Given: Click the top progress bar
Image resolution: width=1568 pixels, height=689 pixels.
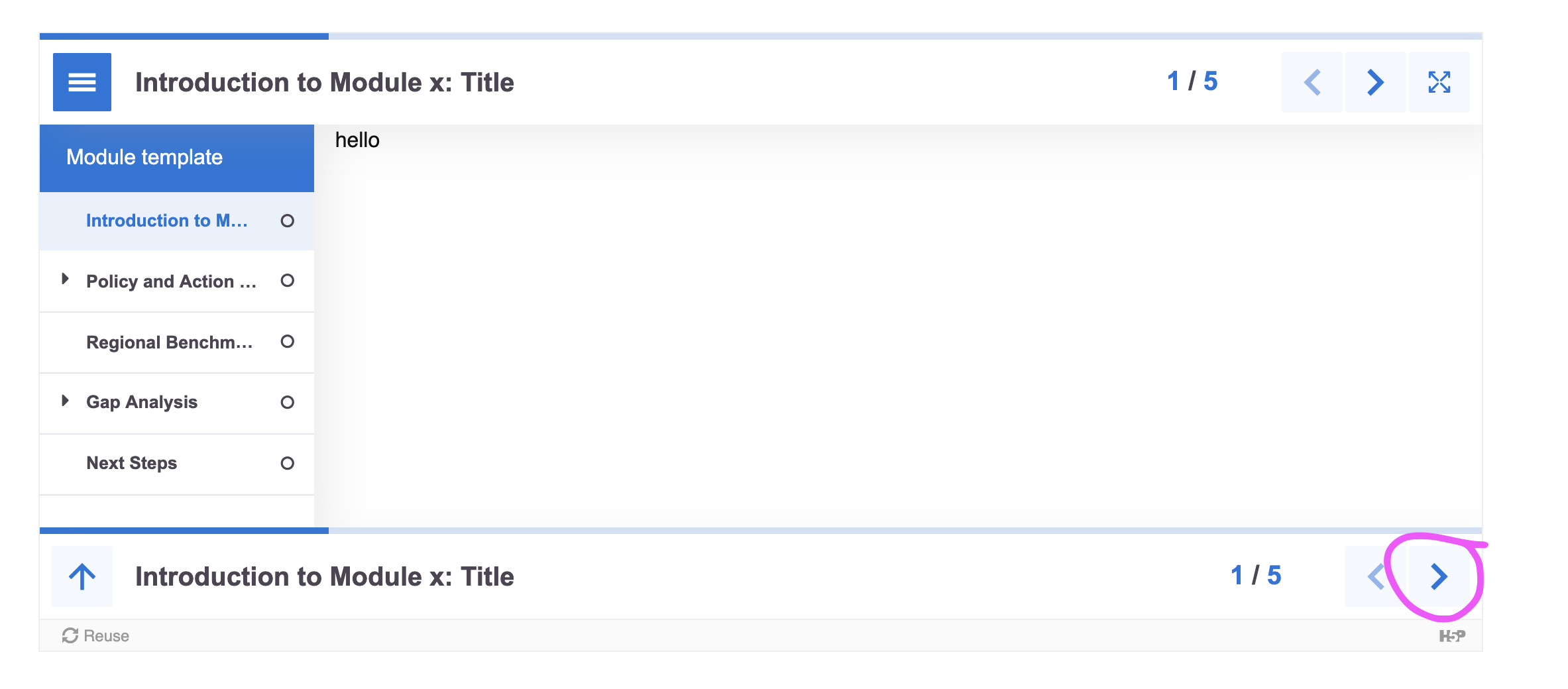Looking at the screenshot, I should pyautogui.click(x=761, y=36).
